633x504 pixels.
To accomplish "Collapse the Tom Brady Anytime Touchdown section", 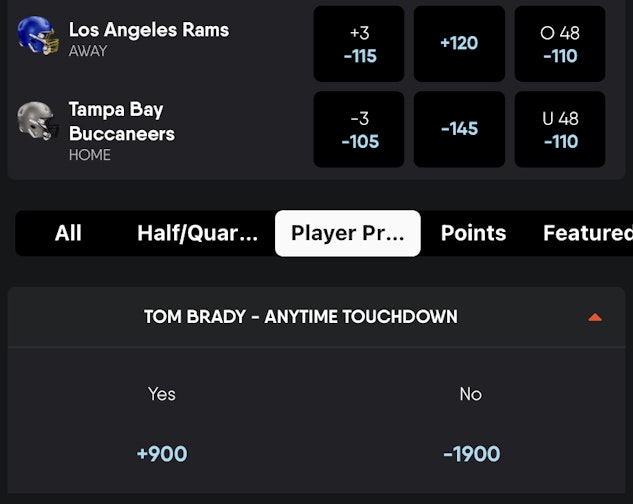I will tap(595, 317).
